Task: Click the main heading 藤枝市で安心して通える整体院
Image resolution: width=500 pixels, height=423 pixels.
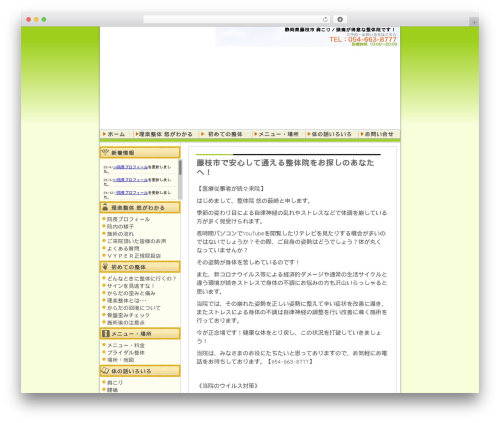Action: 285,167
